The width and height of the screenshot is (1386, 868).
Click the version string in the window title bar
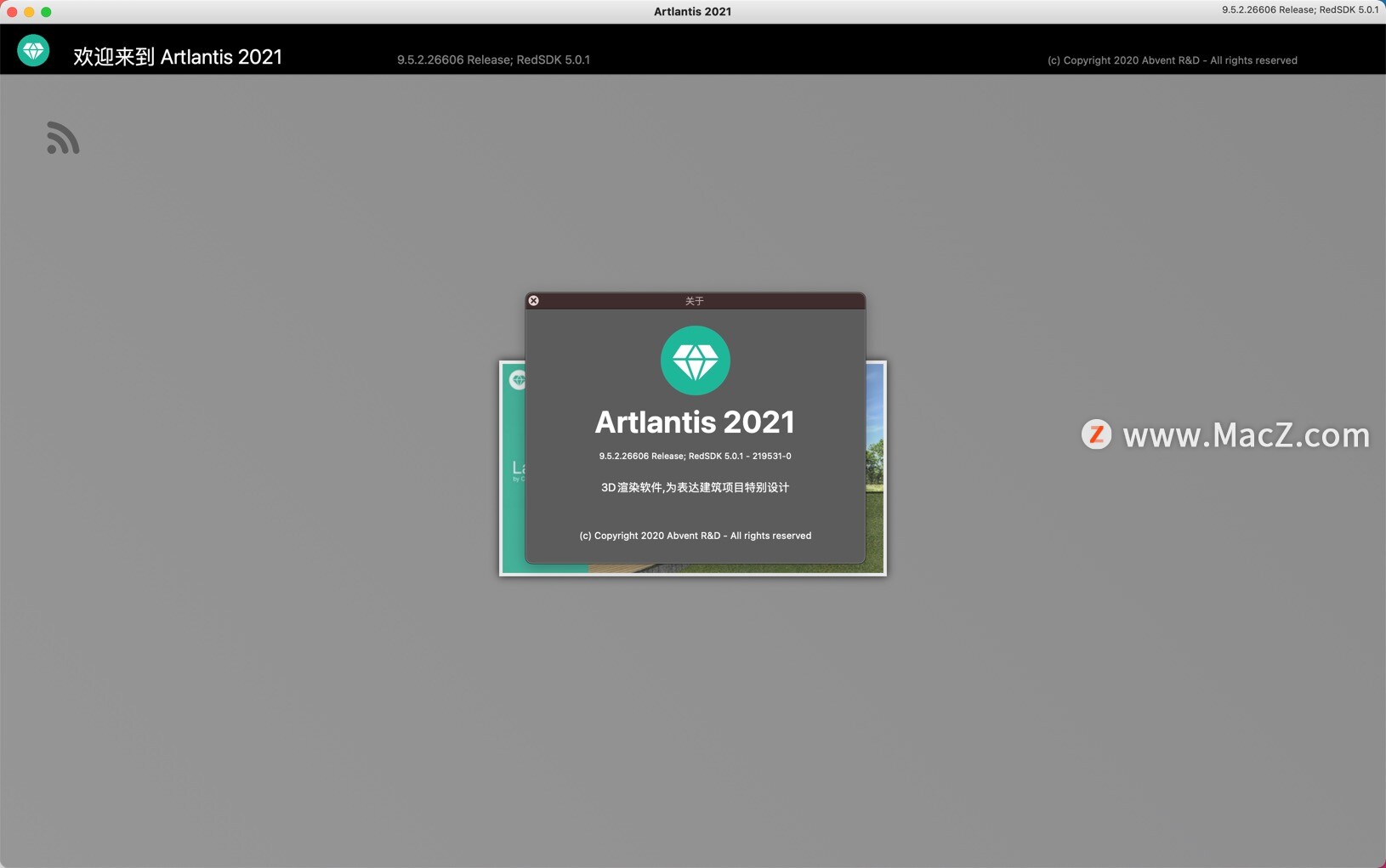[x=1300, y=10]
